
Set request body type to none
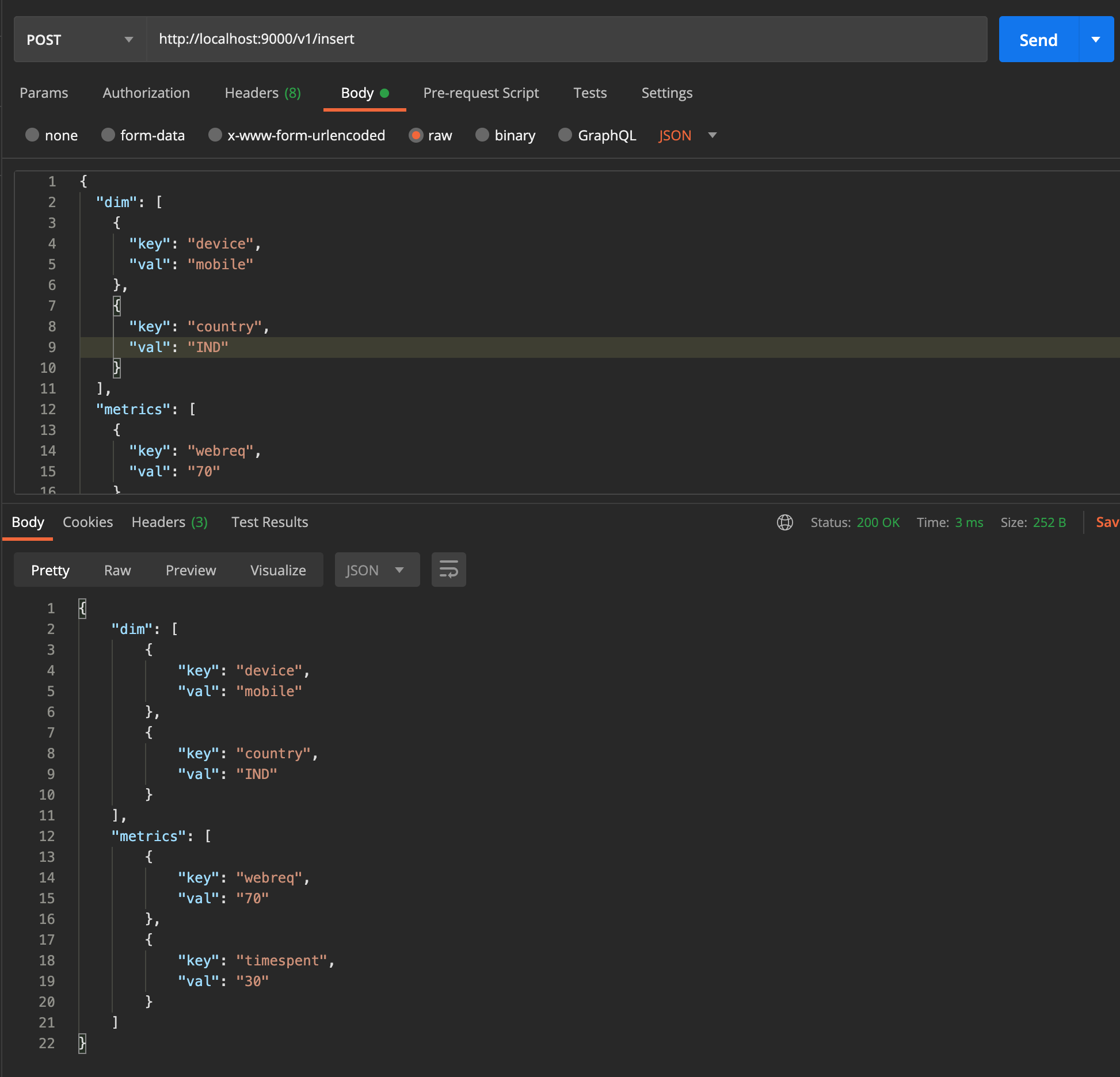pos(32,135)
